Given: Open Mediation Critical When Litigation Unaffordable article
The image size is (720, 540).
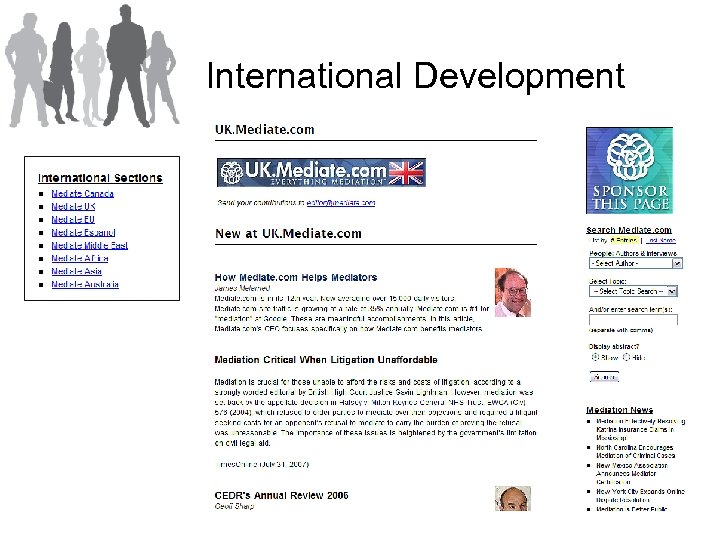Looking at the screenshot, I should (x=326, y=360).
